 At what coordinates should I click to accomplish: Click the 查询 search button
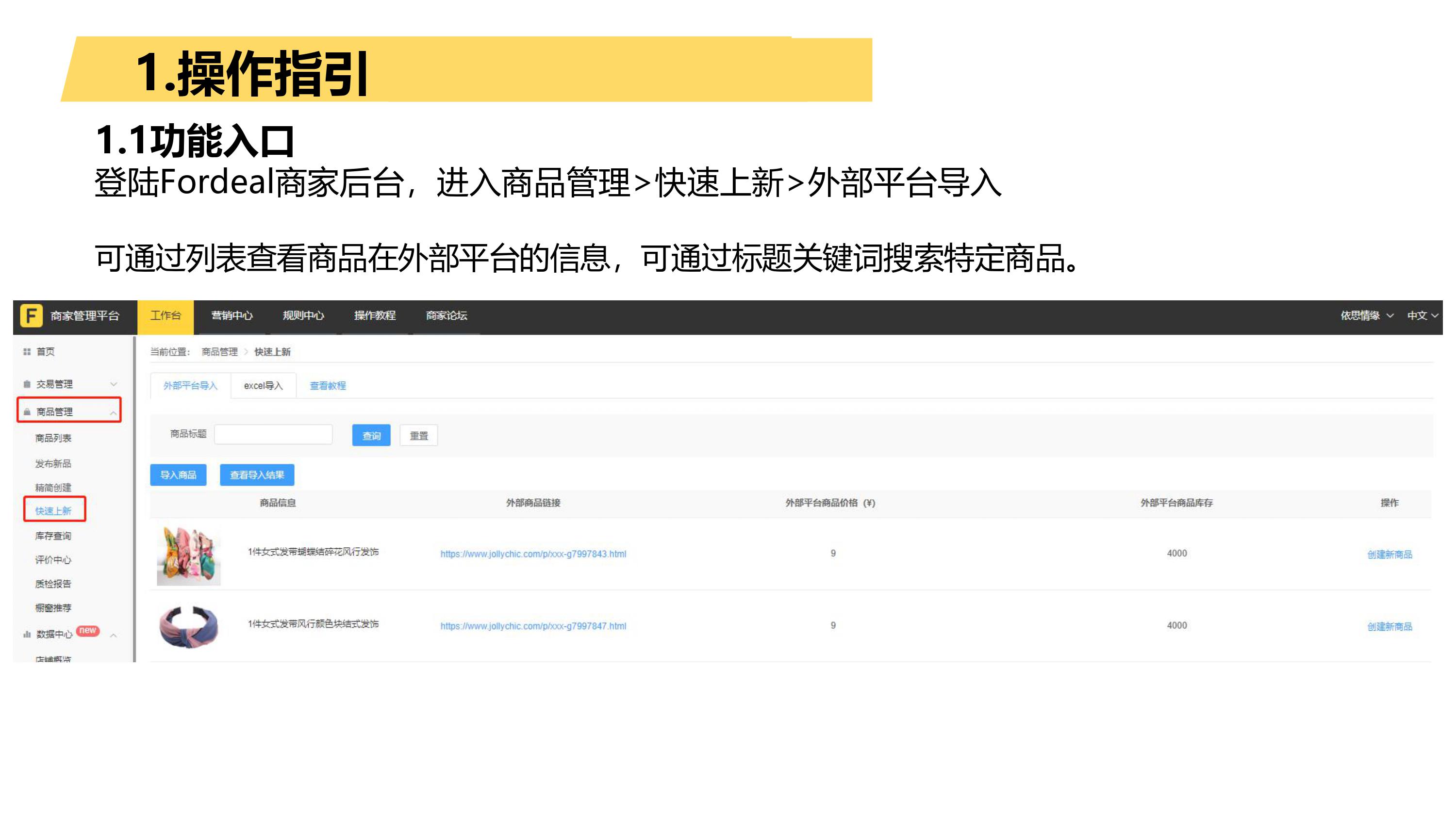point(371,435)
